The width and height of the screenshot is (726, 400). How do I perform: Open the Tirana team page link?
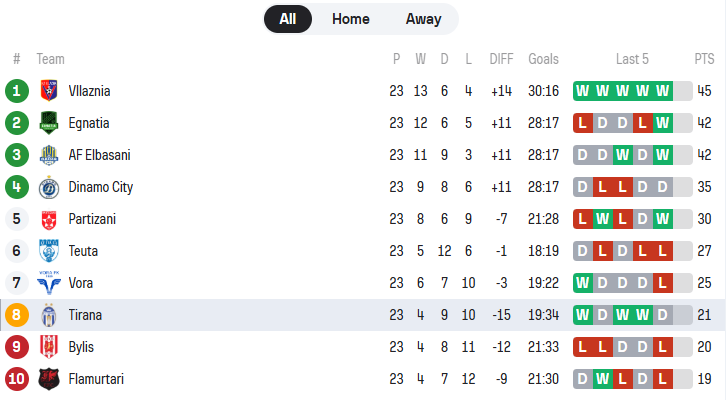(x=85, y=315)
